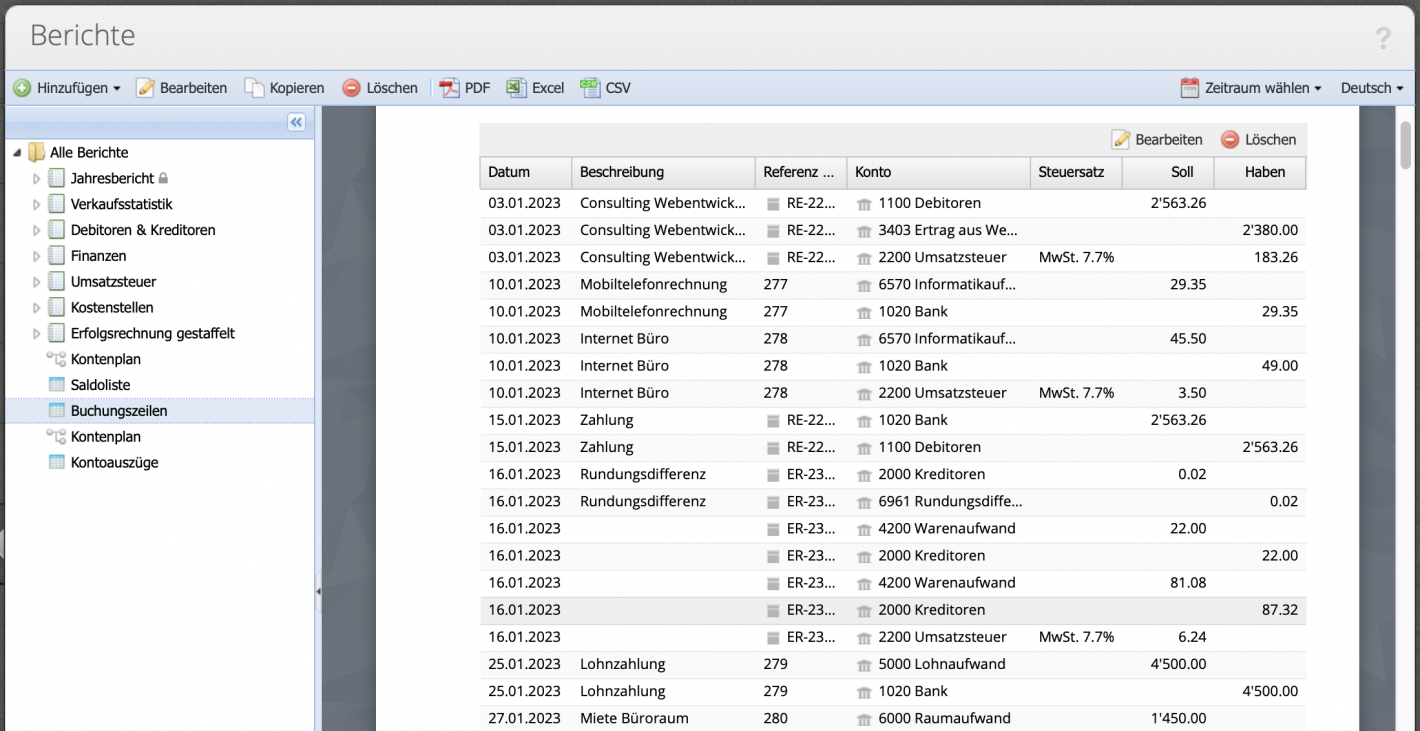Copy the report using Kopieren
The height and width of the screenshot is (731, 1420).
click(286, 88)
